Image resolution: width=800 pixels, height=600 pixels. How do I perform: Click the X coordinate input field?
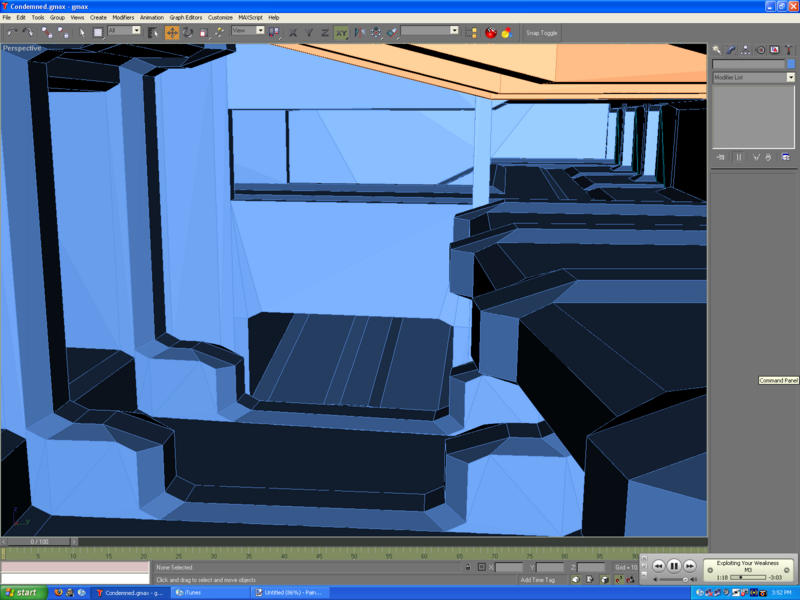pyautogui.click(x=509, y=567)
